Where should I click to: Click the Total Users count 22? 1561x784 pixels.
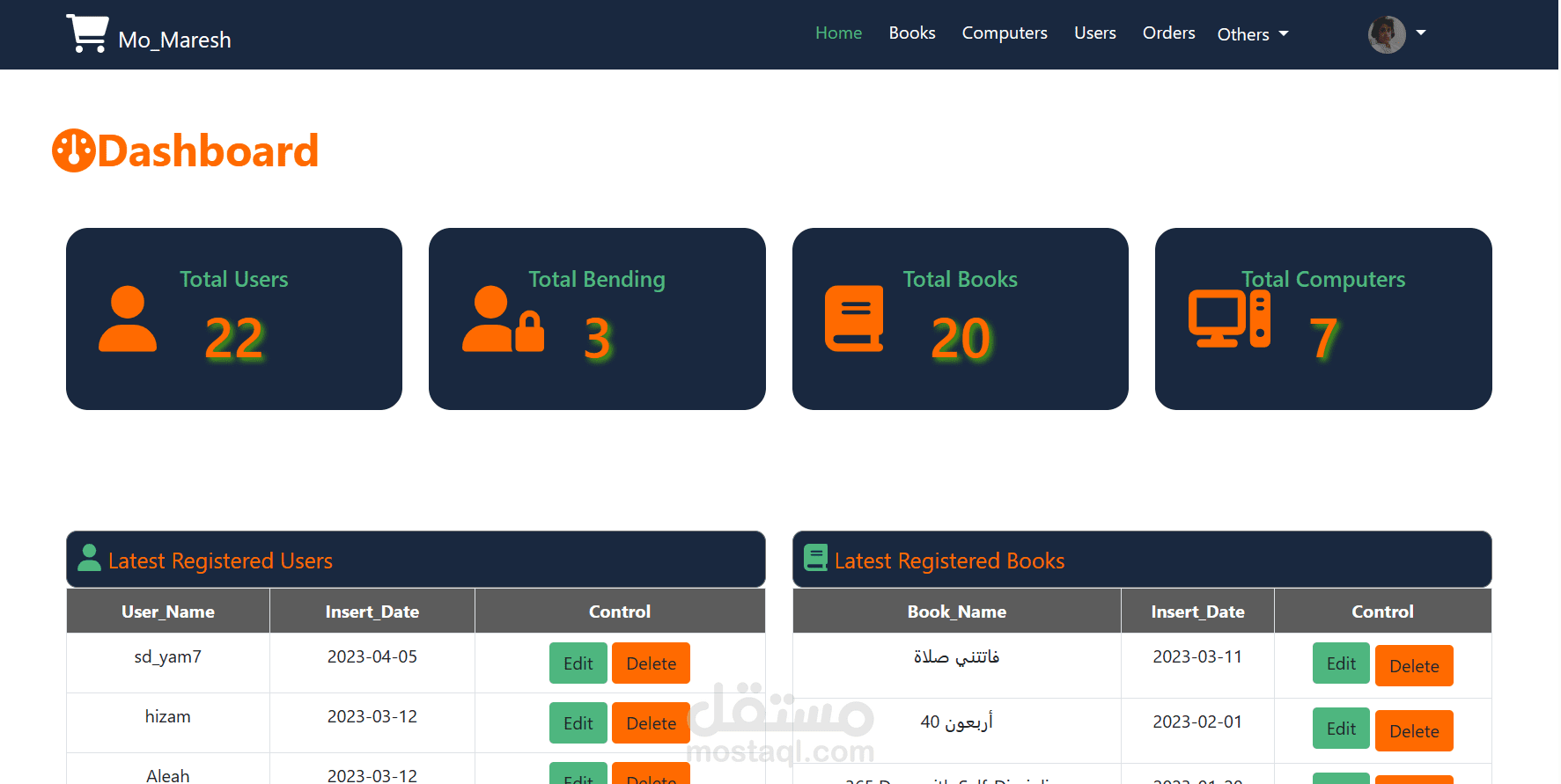point(234,339)
